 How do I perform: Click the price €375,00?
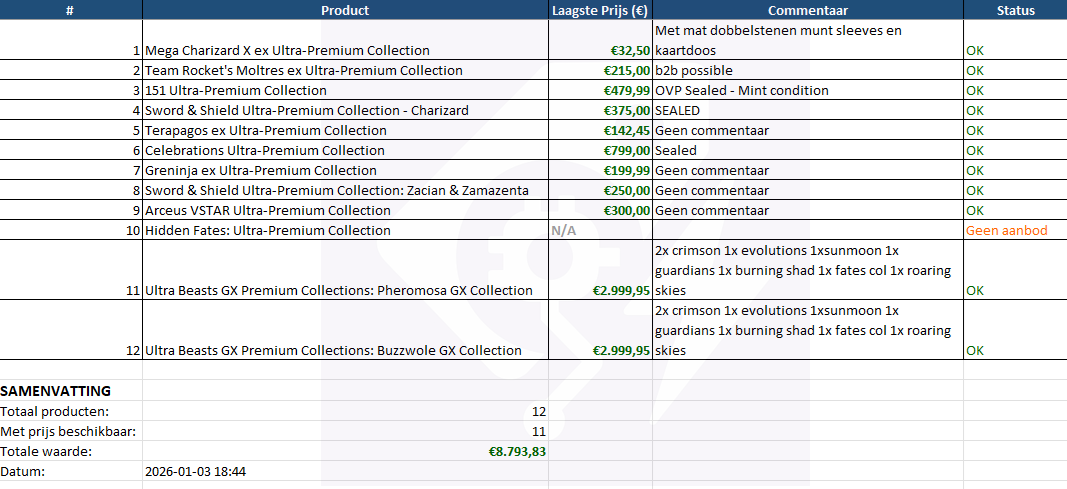click(626, 110)
